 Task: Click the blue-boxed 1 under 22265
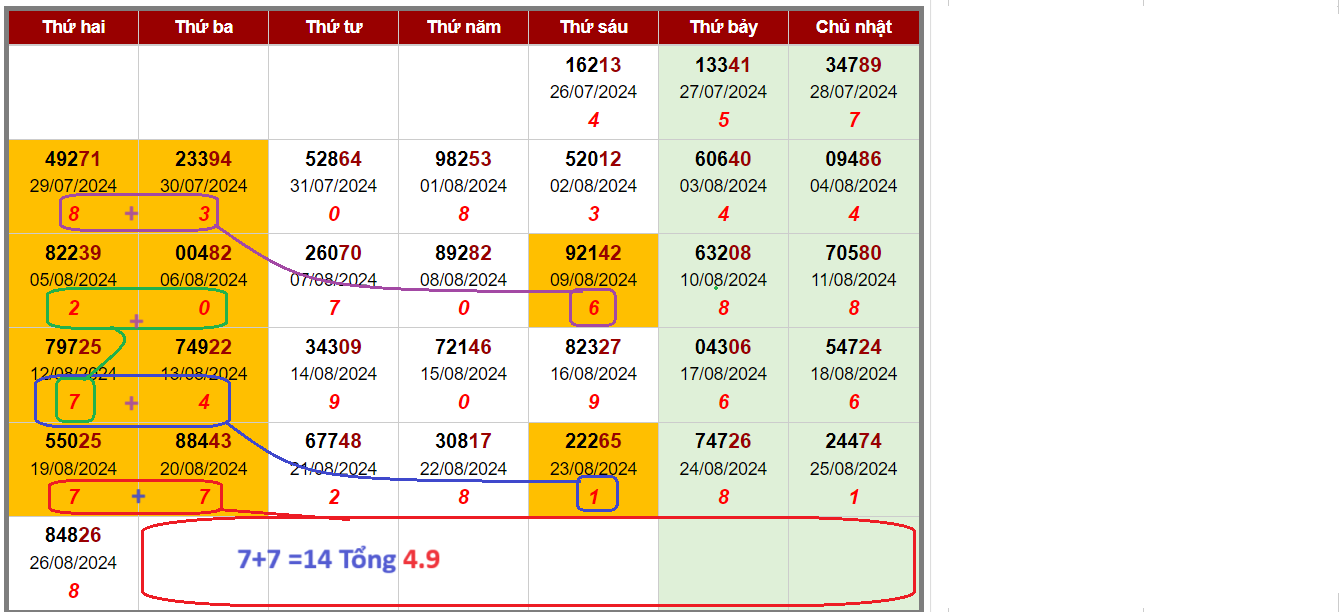597,495
